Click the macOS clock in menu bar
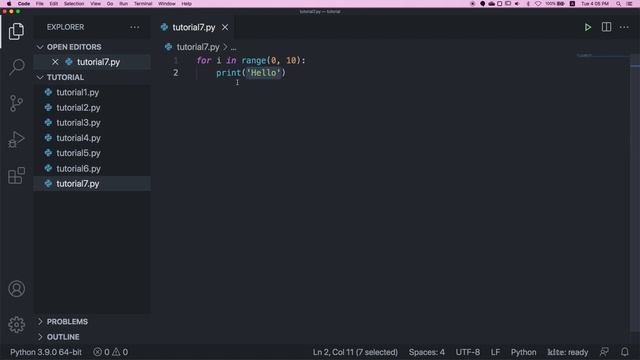 [595, 4]
